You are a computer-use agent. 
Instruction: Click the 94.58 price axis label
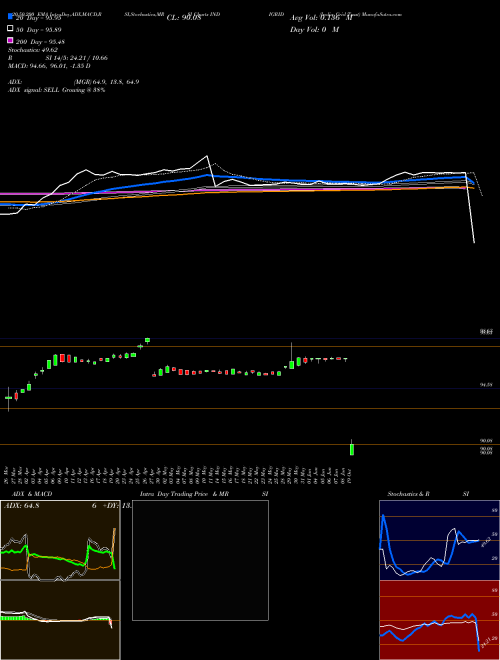pyautogui.click(x=487, y=385)
